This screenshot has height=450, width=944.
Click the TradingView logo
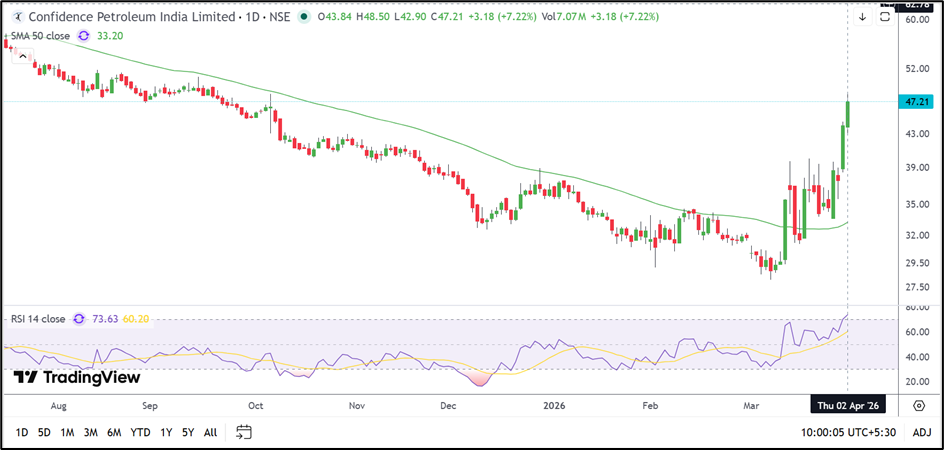coord(77,377)
